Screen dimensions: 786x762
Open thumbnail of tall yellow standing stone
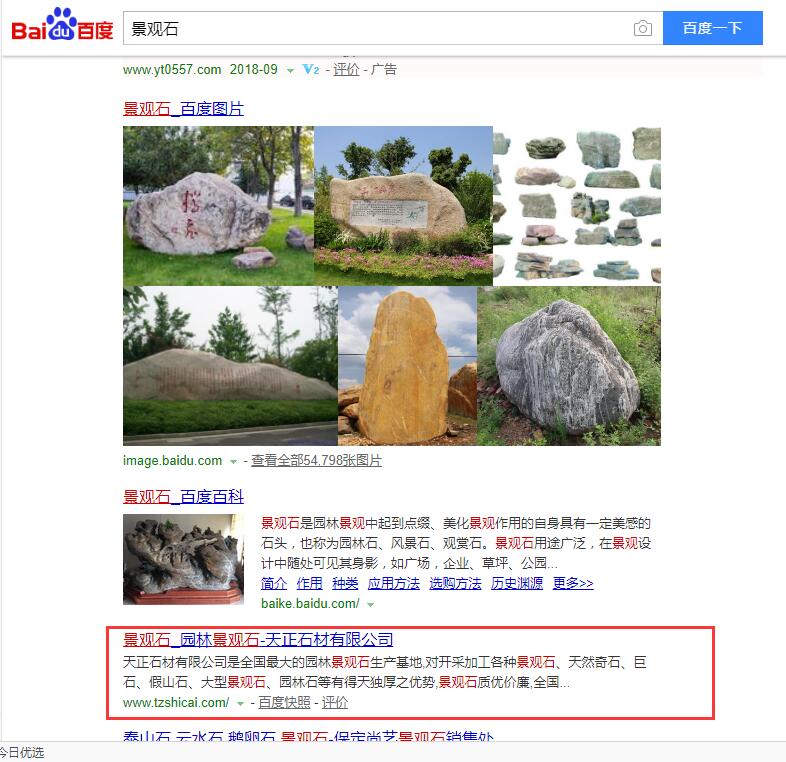click(x=407, y=366)
